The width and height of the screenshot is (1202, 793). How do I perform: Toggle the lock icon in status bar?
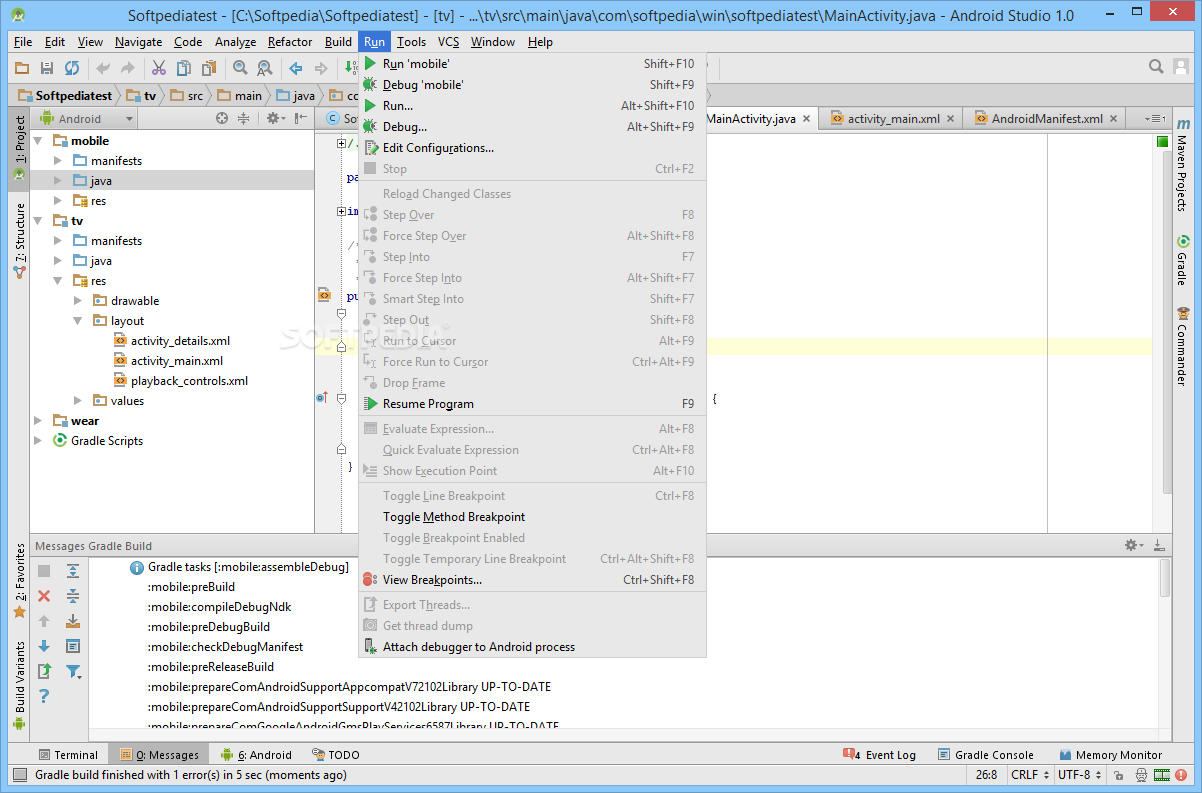point(1117,774)
